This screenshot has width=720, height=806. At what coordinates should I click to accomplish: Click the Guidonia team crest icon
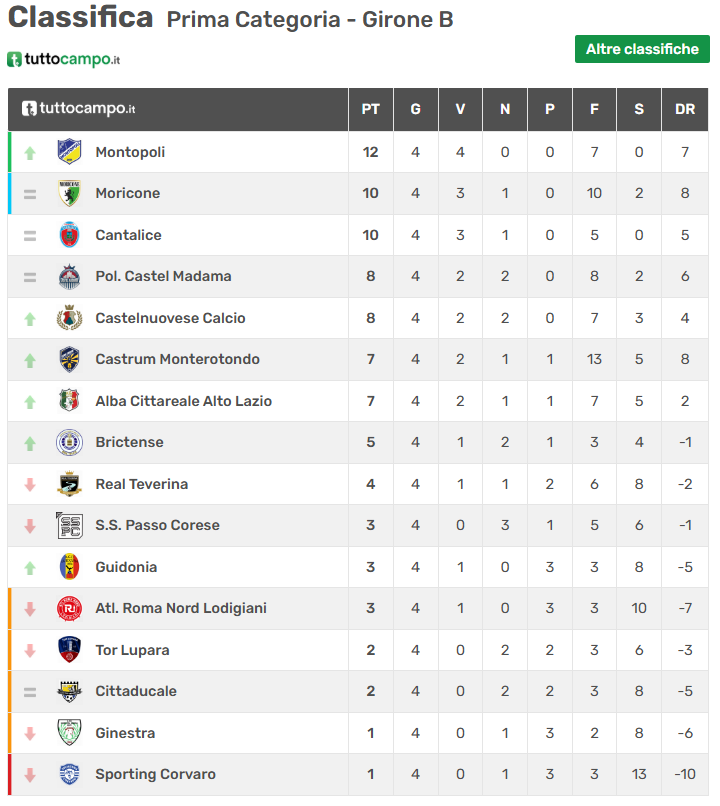click(68, 567)
